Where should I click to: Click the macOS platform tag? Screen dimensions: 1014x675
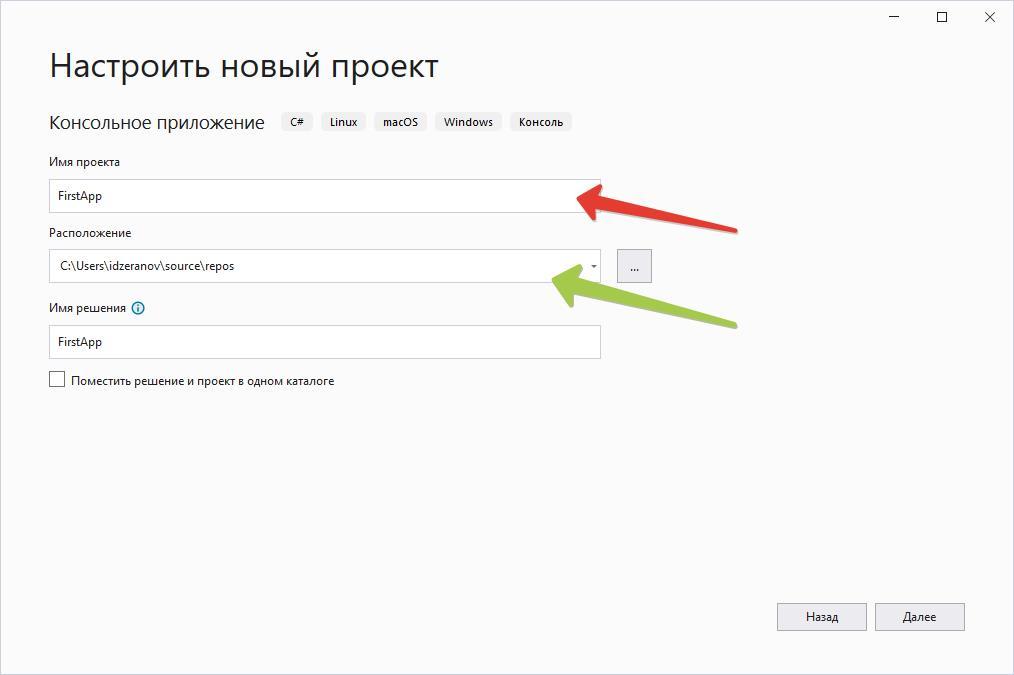tap(400, 122)
